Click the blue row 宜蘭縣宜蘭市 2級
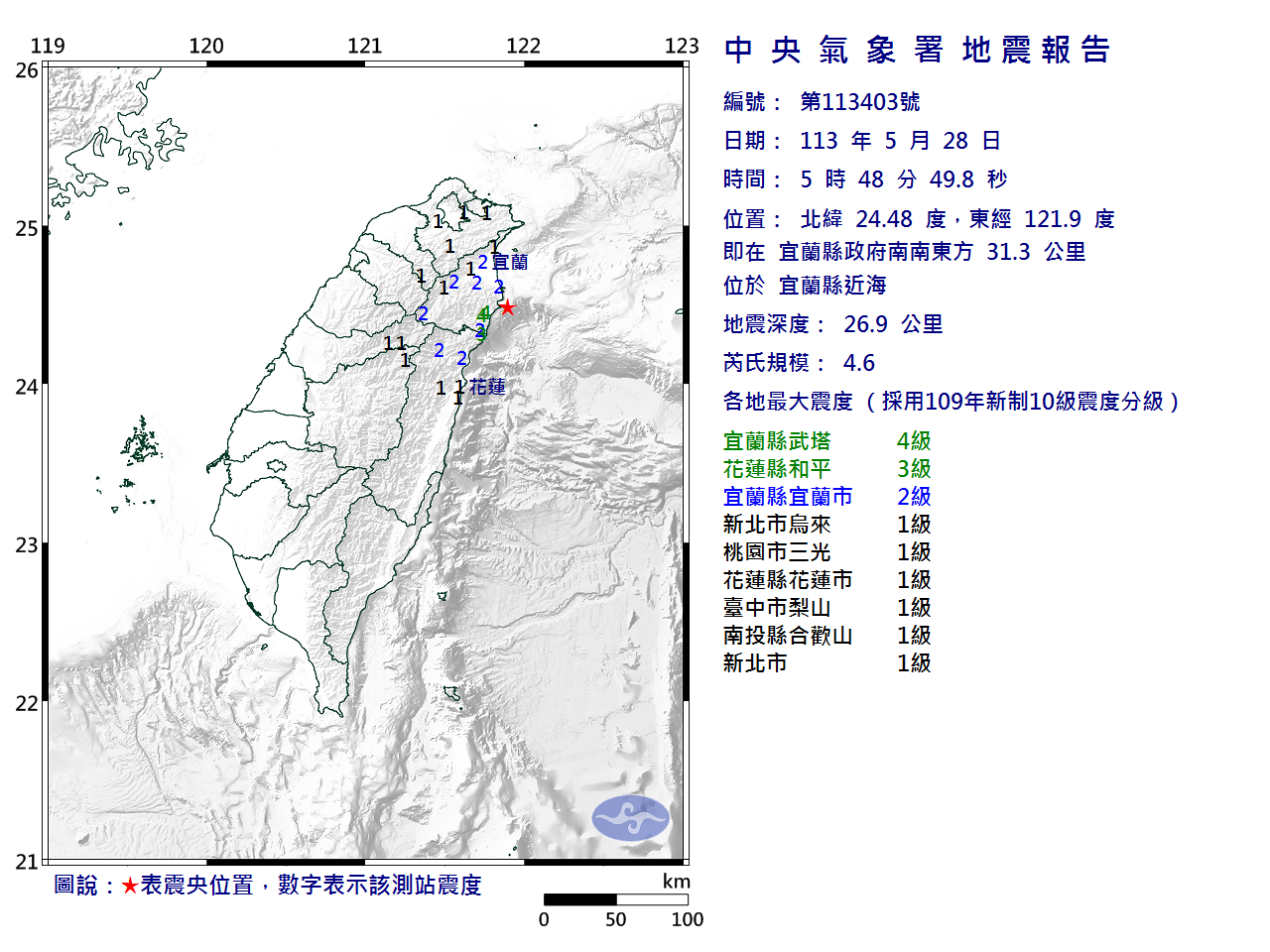The width and height of the screenshot is (1270, 952). click(827, 497)
